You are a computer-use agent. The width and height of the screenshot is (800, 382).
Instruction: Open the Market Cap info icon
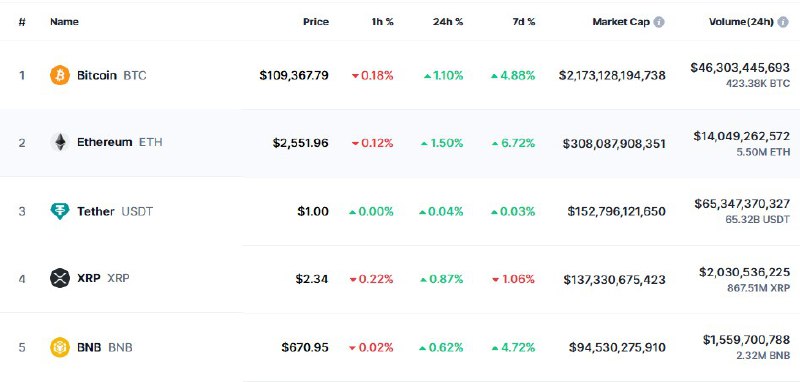click(659, 22)
